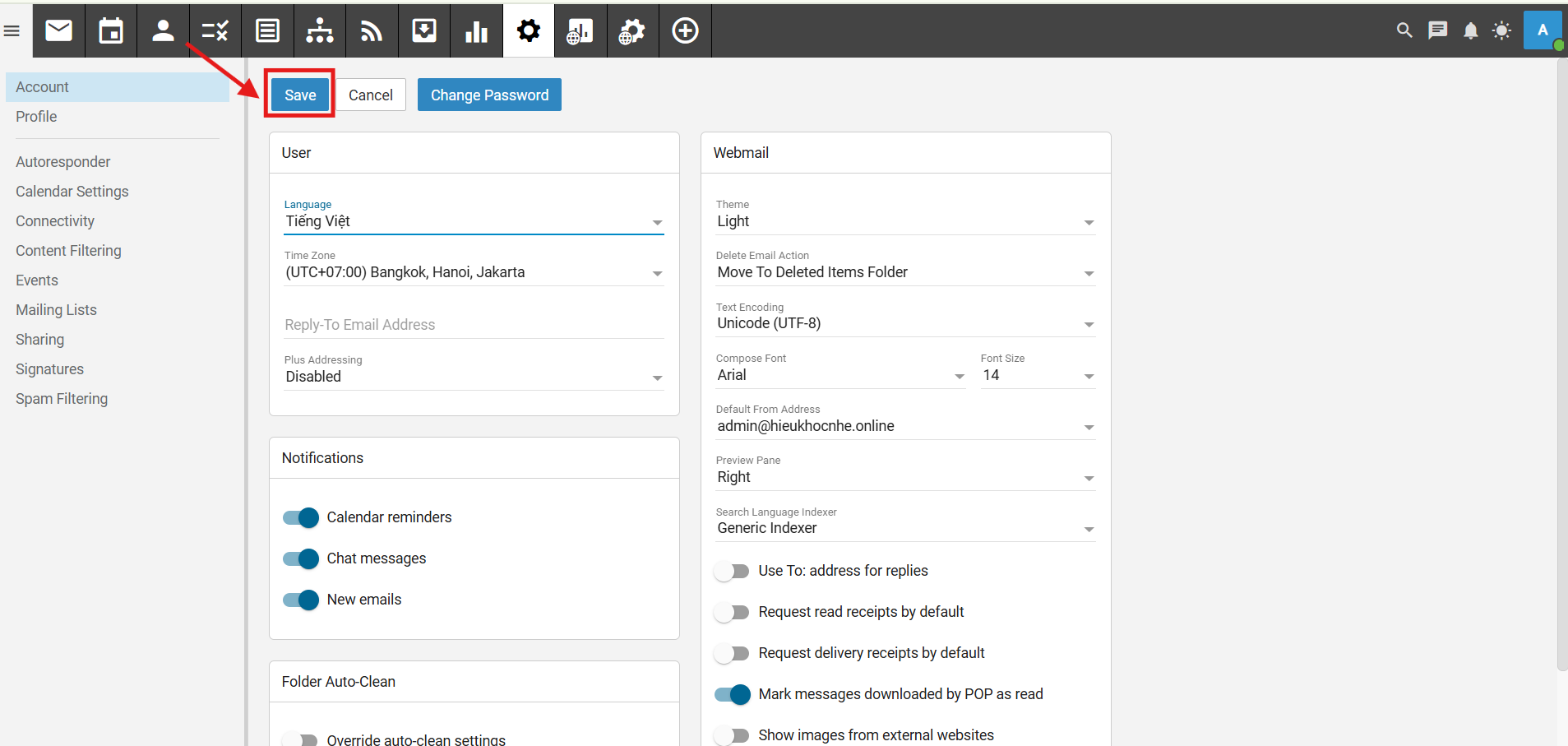The height and width of the screenshot is (746, 1568).
Task: Click the search magnifier icon
Action: pyautogui.click(x=1404, y=30)
